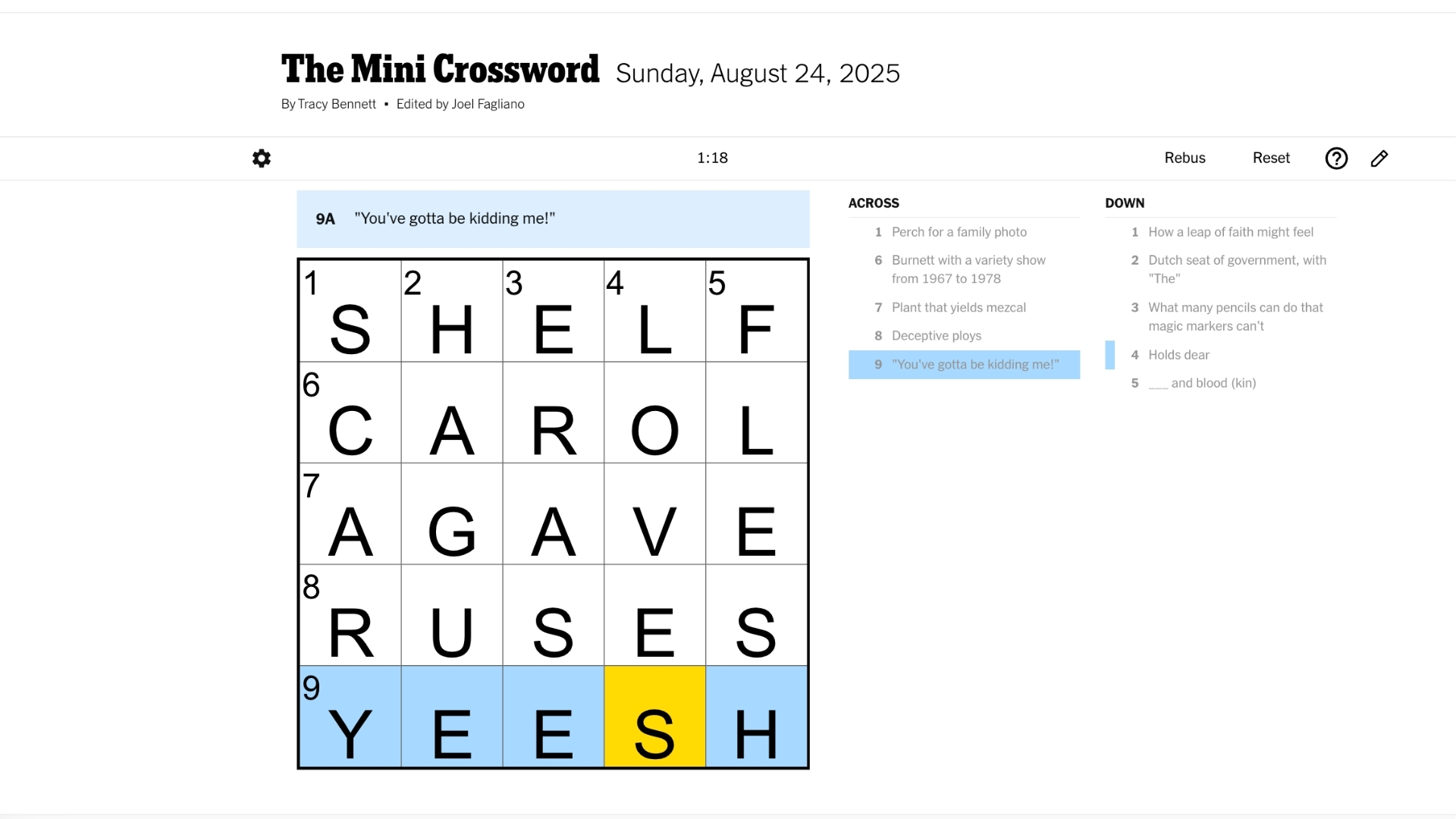The image size is (1456, 819).
Task: Select clue 6 Across about Burnett variety show
Action: (x=968, y=269)
